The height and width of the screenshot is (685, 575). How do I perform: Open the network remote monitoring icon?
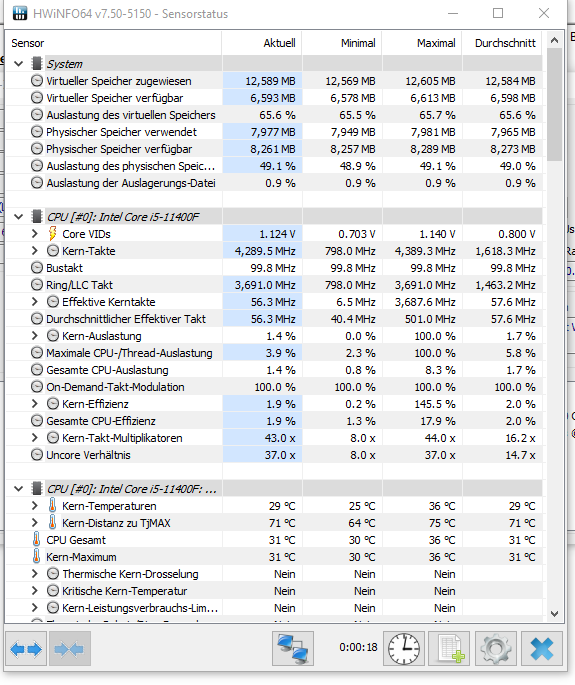pos(293,649)
